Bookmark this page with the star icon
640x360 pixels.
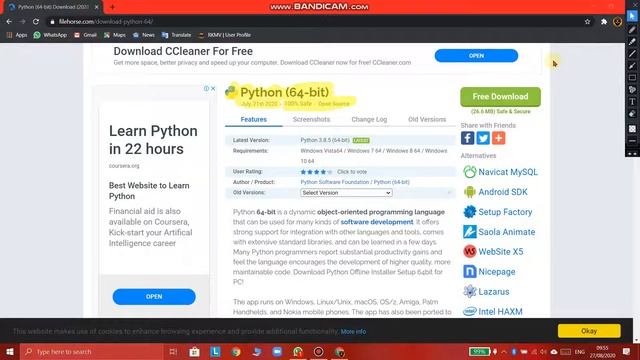tap(587, 22)
